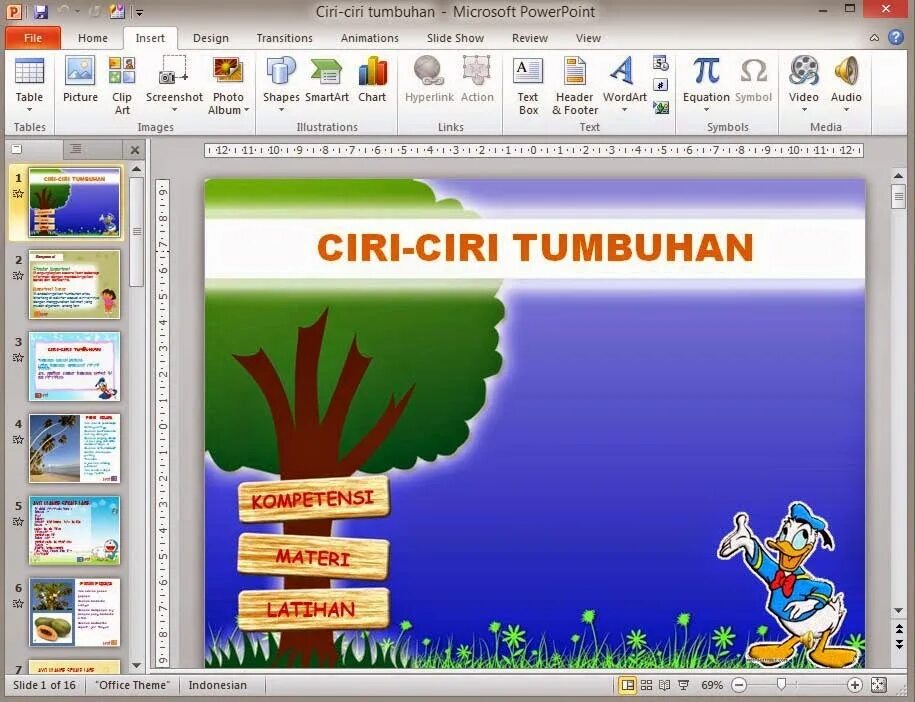Open the Animations tab
Image resolution: width=915 pixels, height=702 pixels.
point(369,38)
